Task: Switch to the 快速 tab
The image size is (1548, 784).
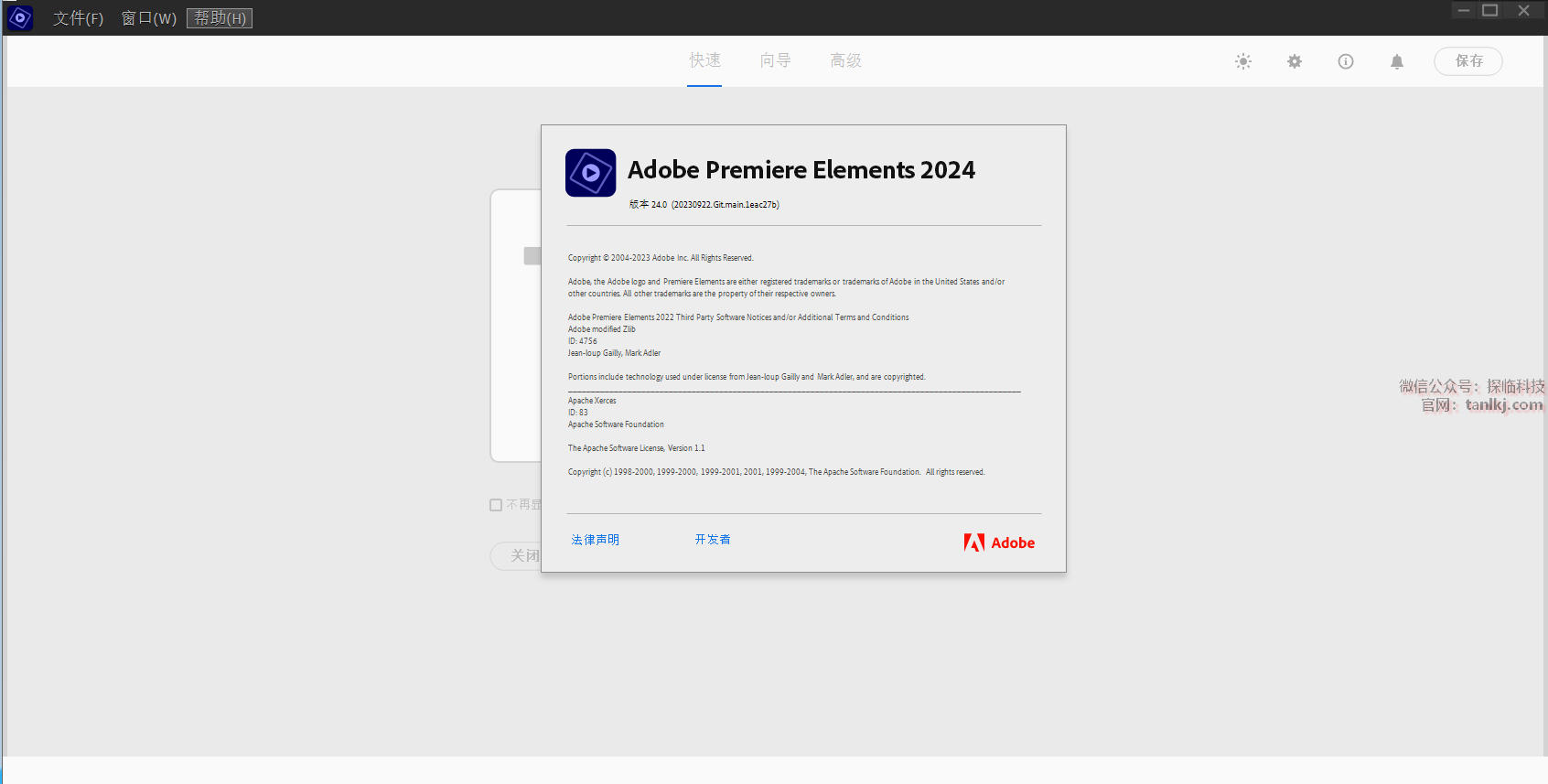Action: pyautogui.click(x=704, y=60)
